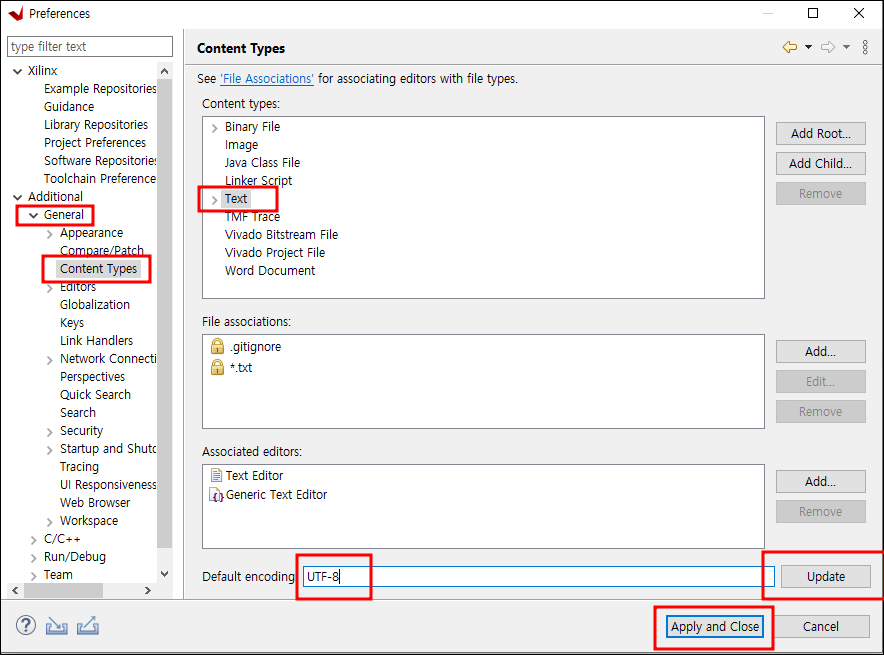Select the .gitignore lock icon entry
This screenshot has height=655, width=884.
(217, 346)
